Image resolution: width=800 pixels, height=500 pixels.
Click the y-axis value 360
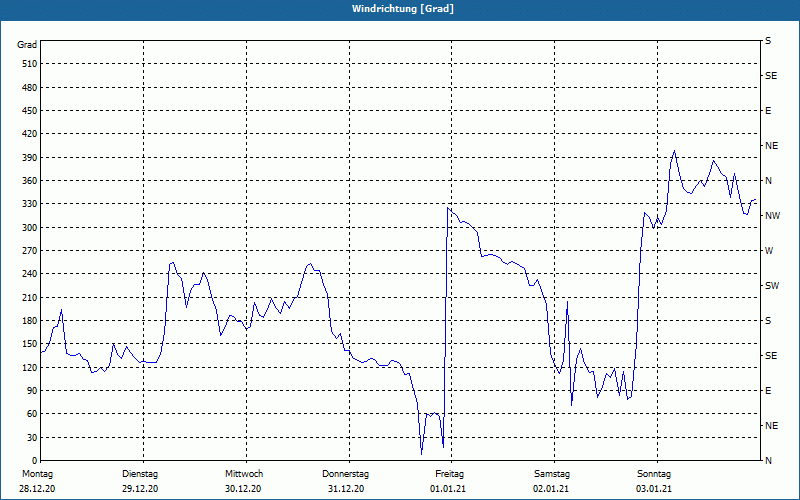pos(30,181)
